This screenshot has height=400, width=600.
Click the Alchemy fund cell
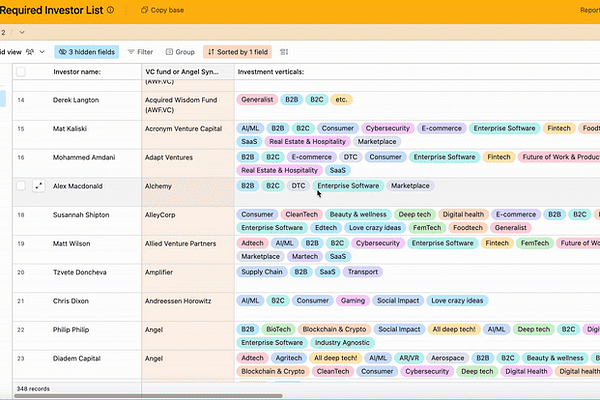[x=188, y=192]
